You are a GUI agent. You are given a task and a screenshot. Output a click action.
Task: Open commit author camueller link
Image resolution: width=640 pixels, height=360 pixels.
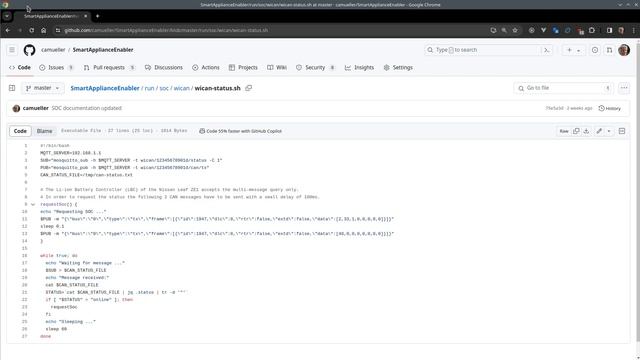[36, 108]
